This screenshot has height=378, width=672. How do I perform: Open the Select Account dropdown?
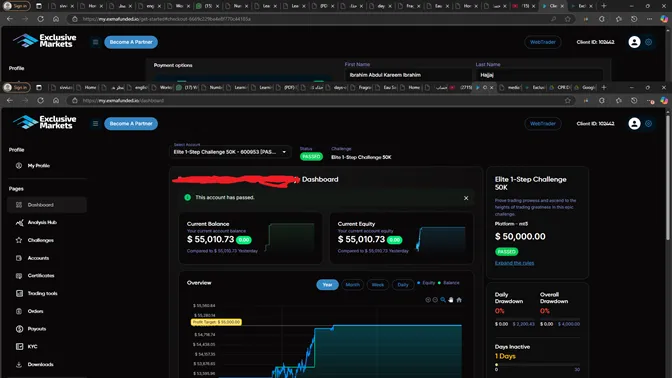[x=230, y=152]
